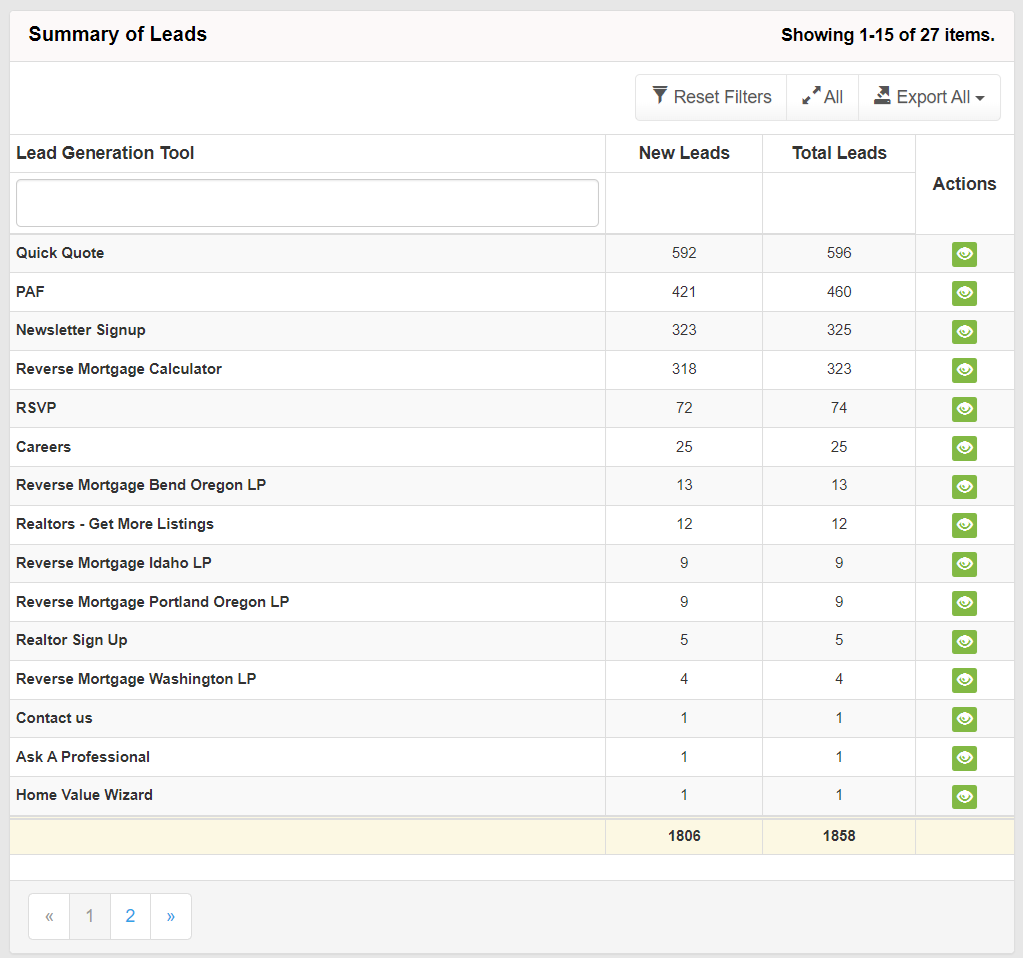The height and width of the screenshot is (958, 1023).
Task: Toggle showing All items in grid
Action: pyautogui.click(x=822, y=97)
